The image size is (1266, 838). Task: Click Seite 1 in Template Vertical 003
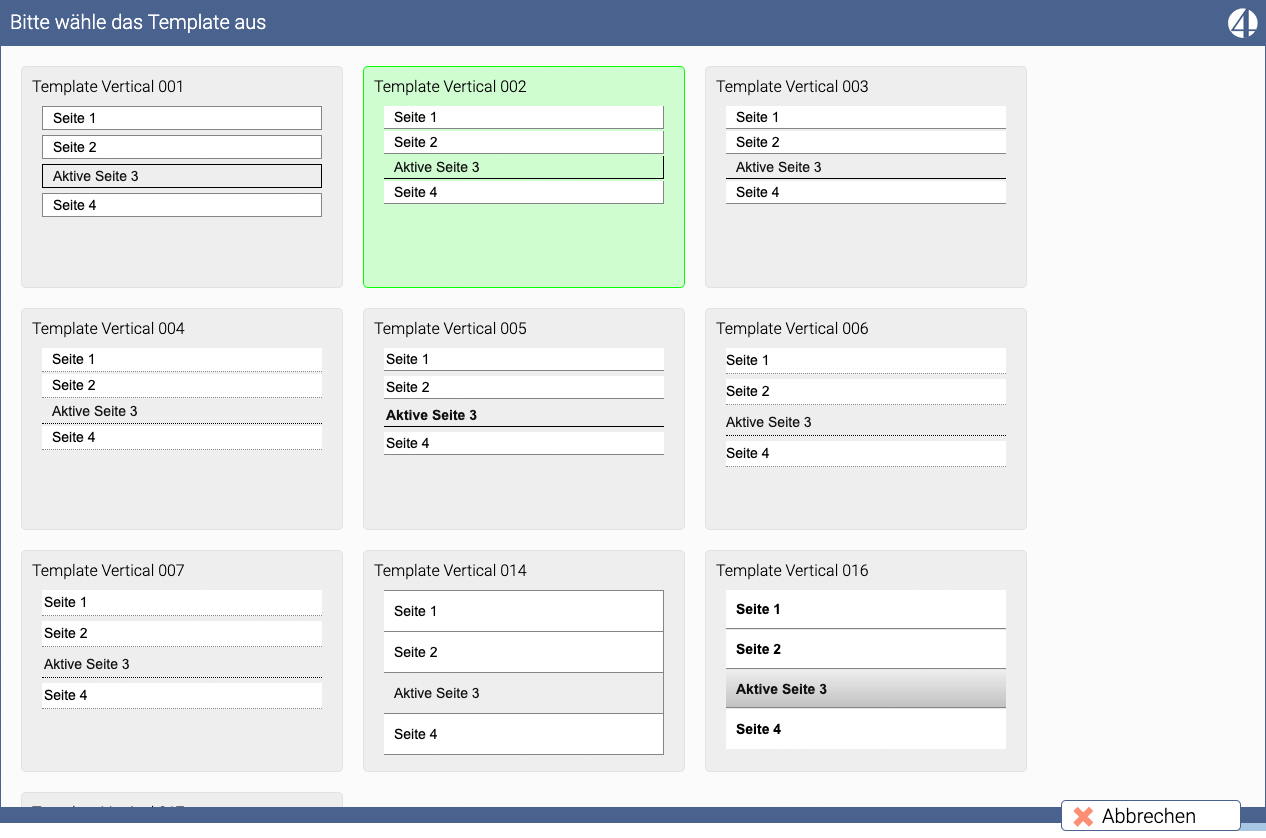866,117
